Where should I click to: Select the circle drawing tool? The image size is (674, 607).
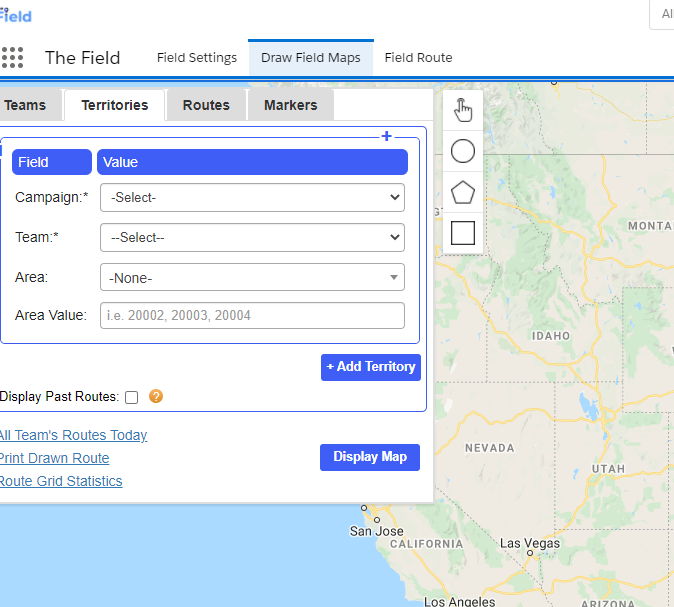pyautogui.click(x=463, y=151)
